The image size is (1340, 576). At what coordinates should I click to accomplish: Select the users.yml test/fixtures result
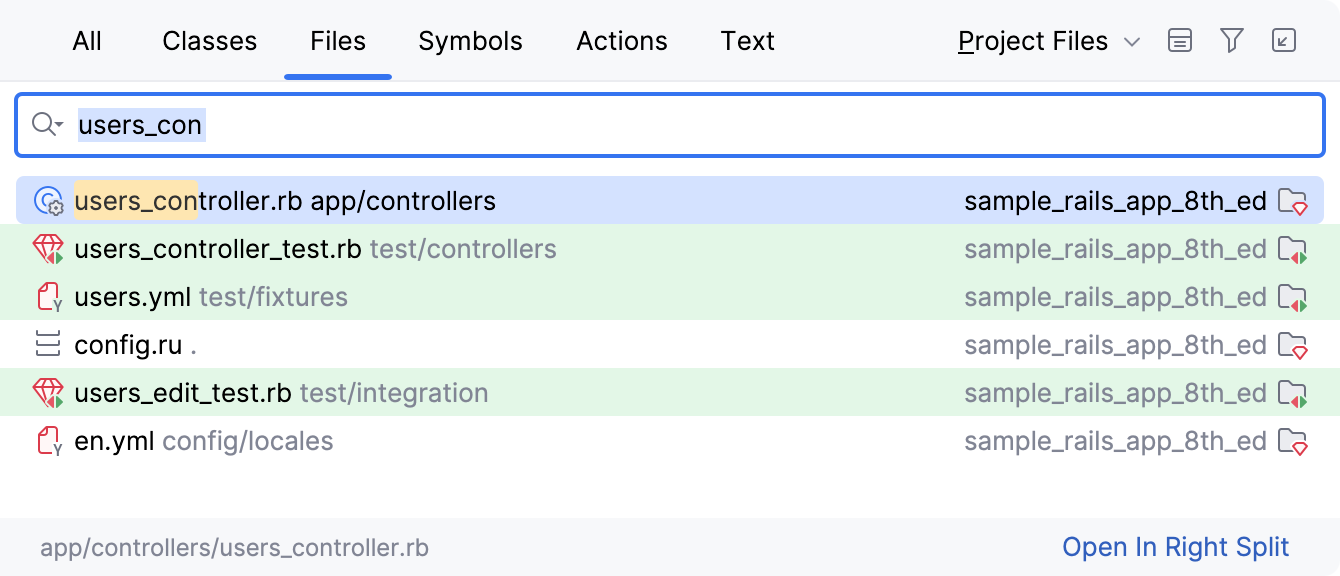click(670, 297)
